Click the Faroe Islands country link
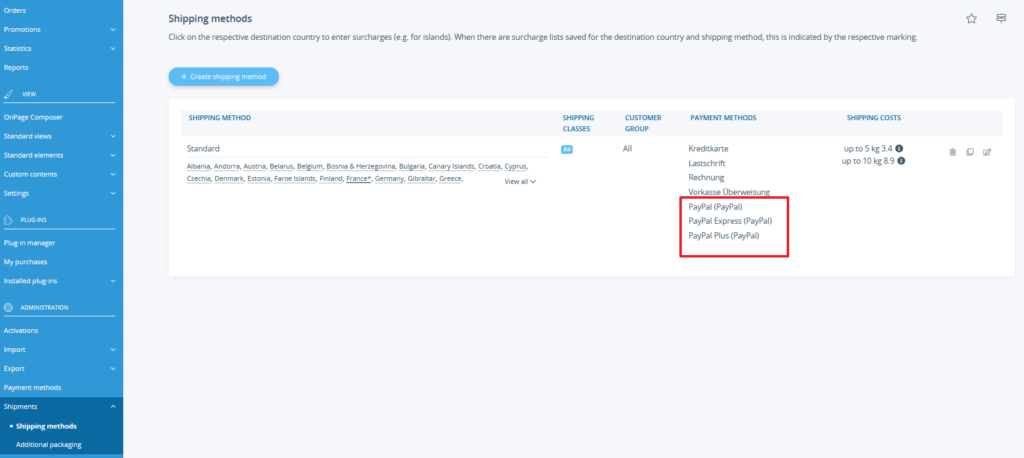Screen dimensions: 1024x458 pyautogui.click(x=295, y=178)
